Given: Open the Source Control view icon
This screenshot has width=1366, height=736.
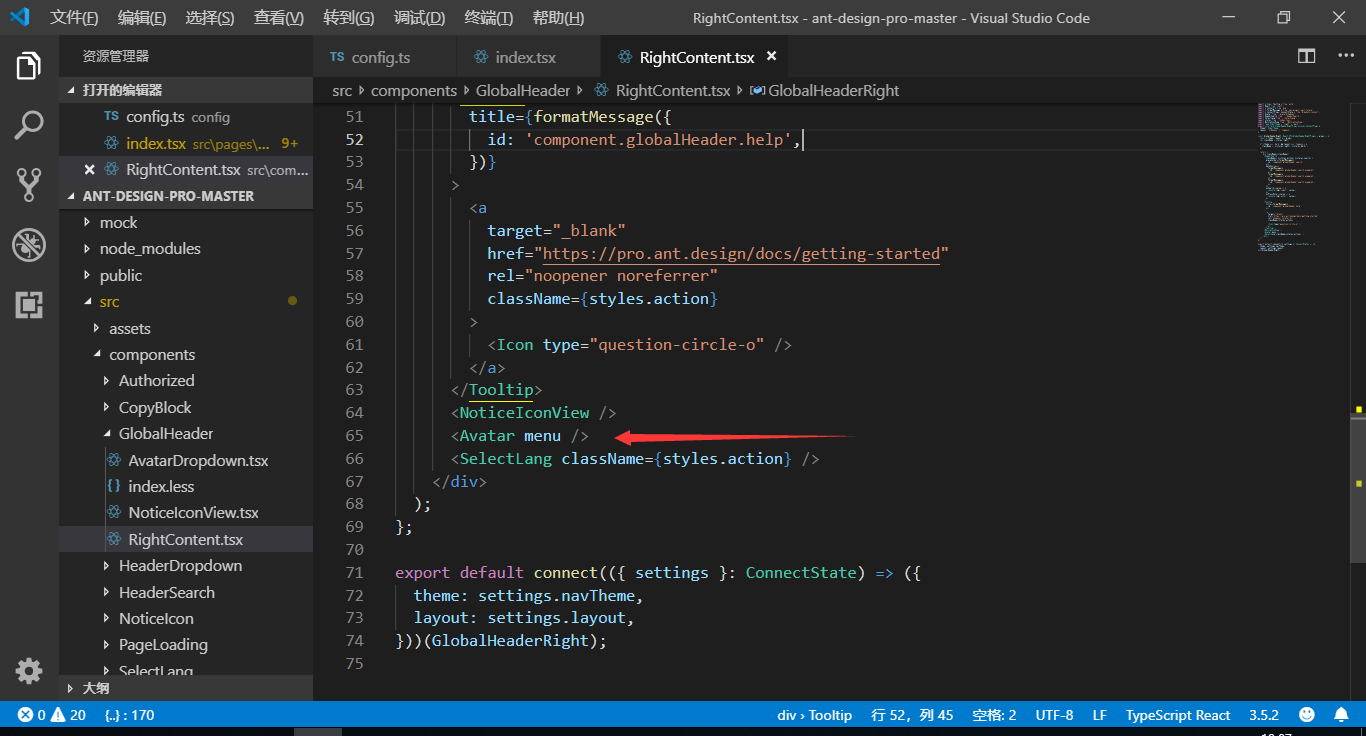Looking at the screenshot, I should click(29, 185).
